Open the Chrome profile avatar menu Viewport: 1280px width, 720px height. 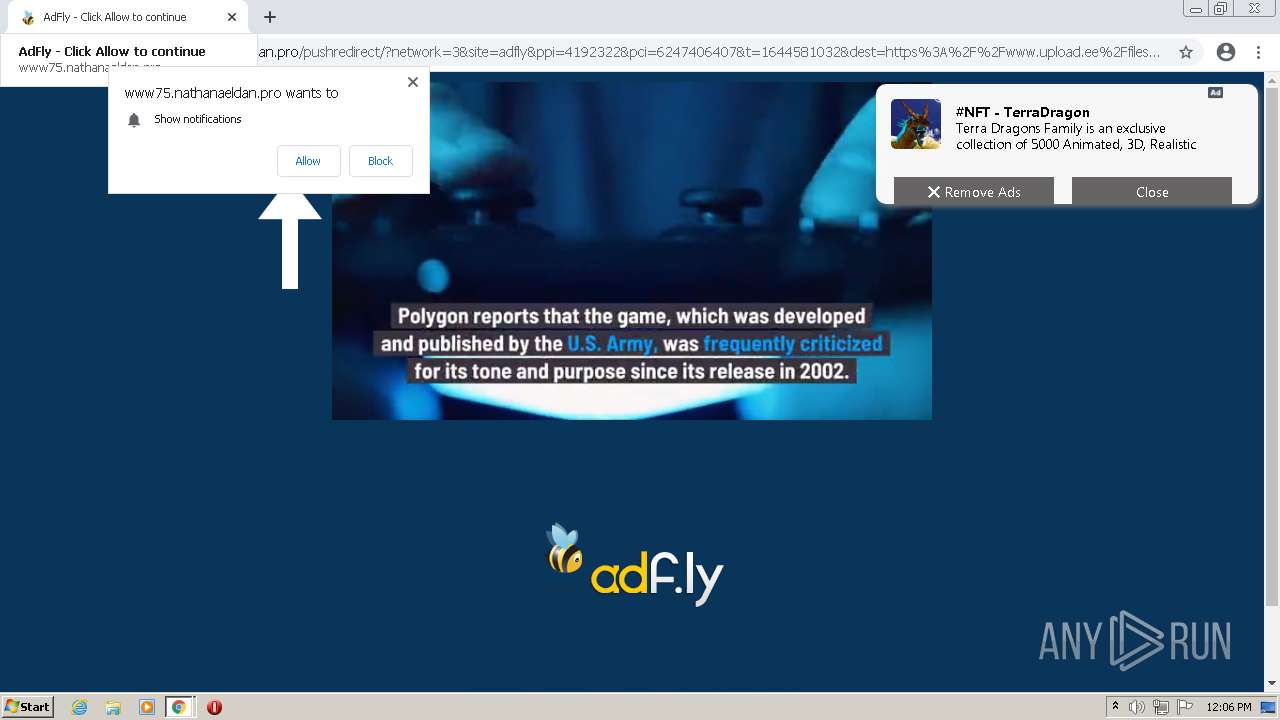click(1226, 52)
